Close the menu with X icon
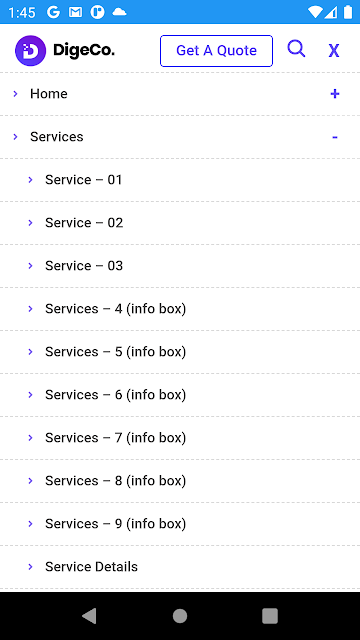Screen dimensions: 360x640 pyautogui.click(x=334, y=50)
